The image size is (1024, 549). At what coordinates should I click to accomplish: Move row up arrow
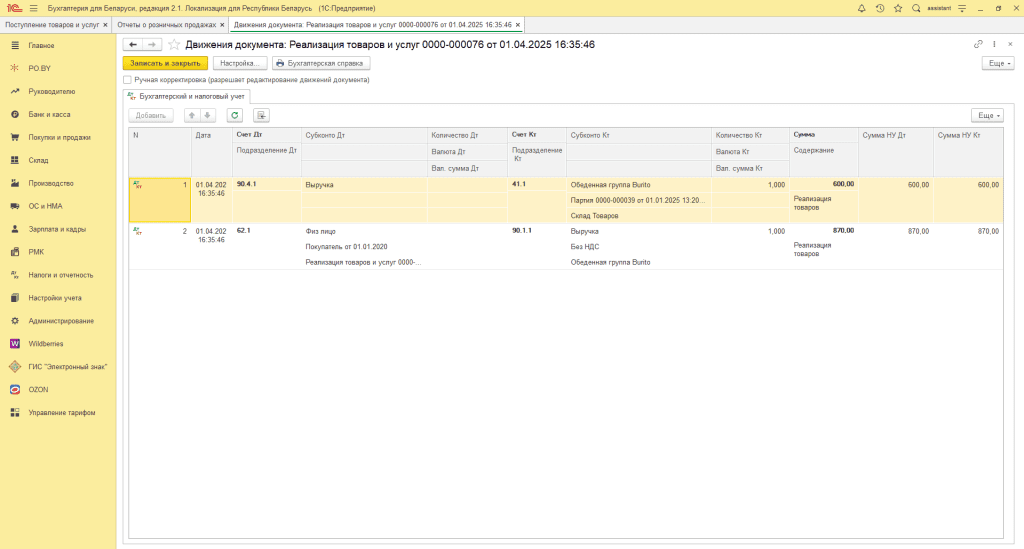point(192,116)
